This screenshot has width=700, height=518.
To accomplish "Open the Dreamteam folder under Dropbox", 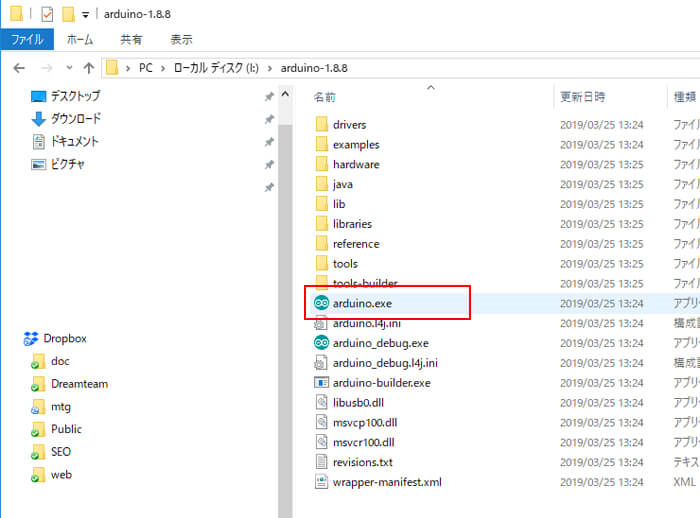I will pyautogui.click(x=70, y=384).
